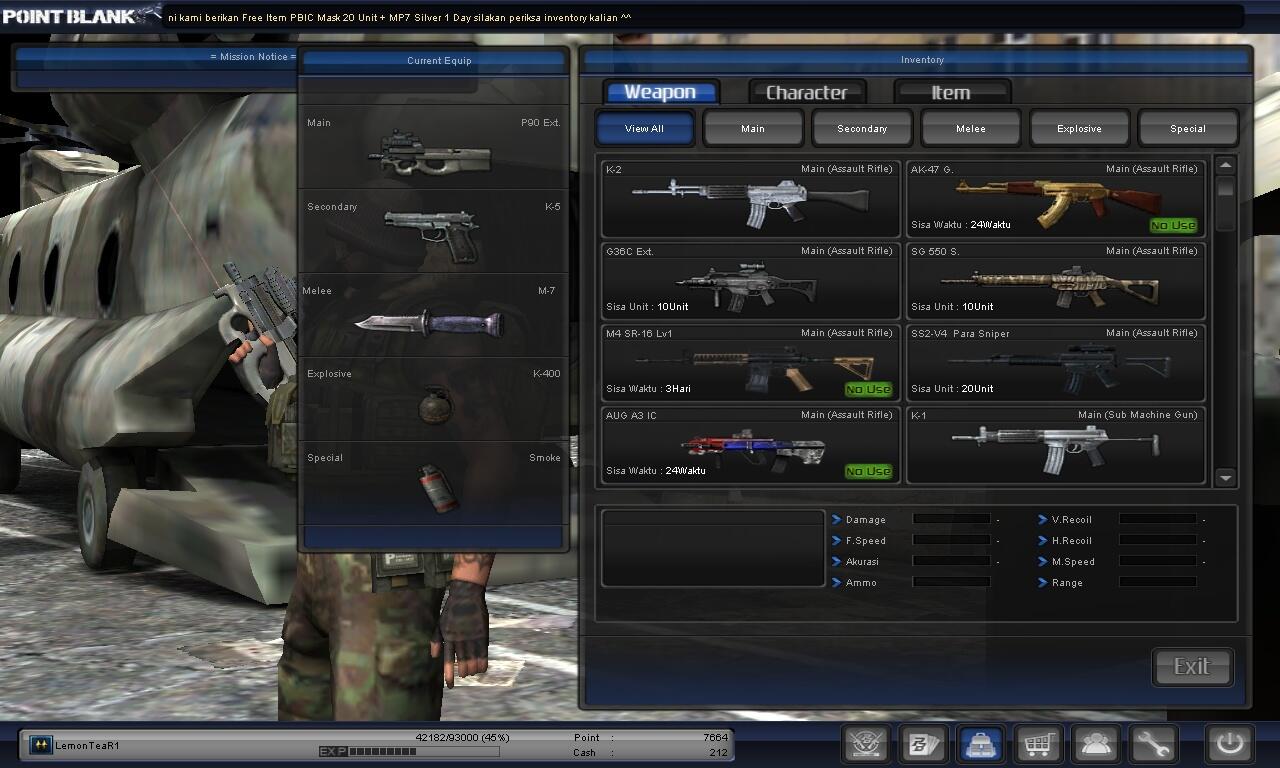Switch to the Character tab

coord(807,92)
